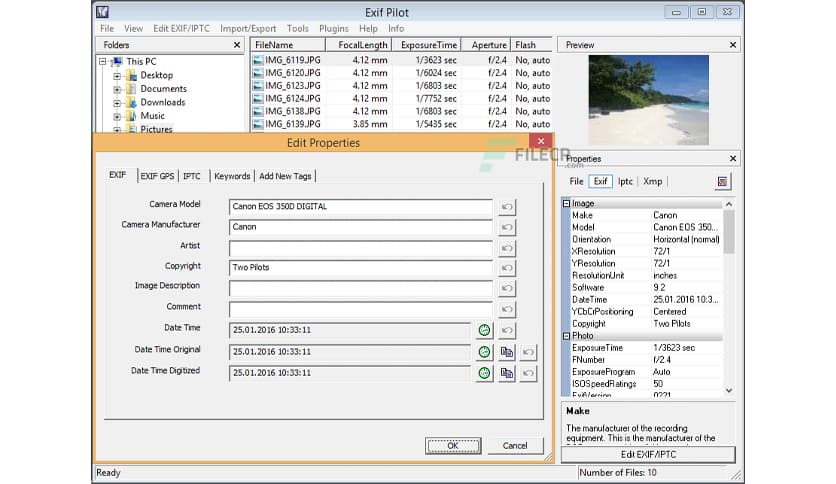
Task: Close the Preview panel
Action: pyautogui.click(x=733, y=45)
